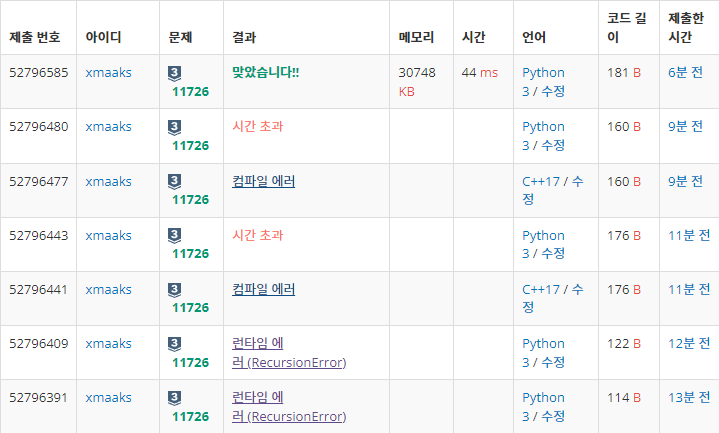Open xmaaks profile in row 52796441

(x=109, y=290)
